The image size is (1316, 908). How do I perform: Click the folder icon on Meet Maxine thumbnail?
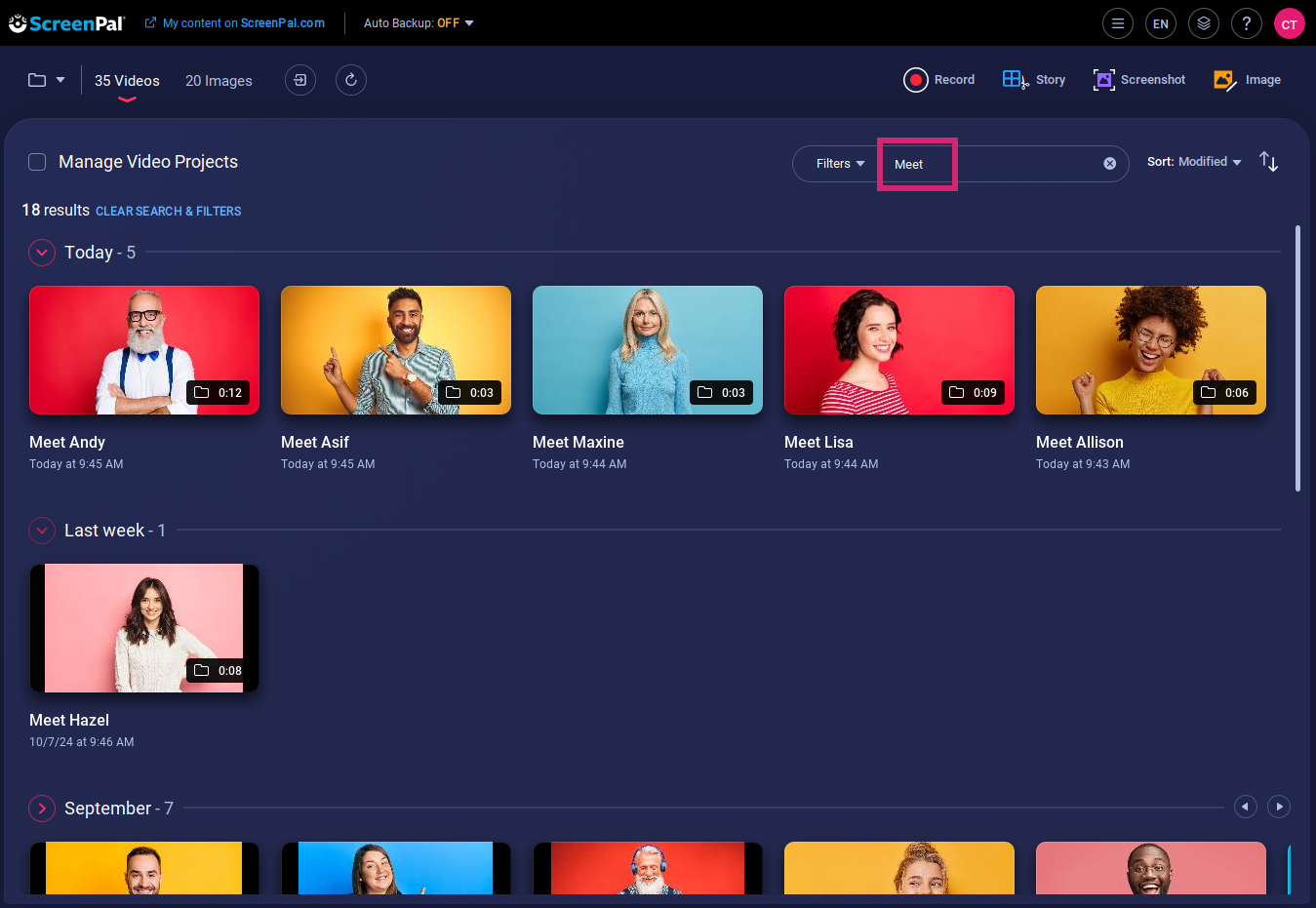click(705, 392)
